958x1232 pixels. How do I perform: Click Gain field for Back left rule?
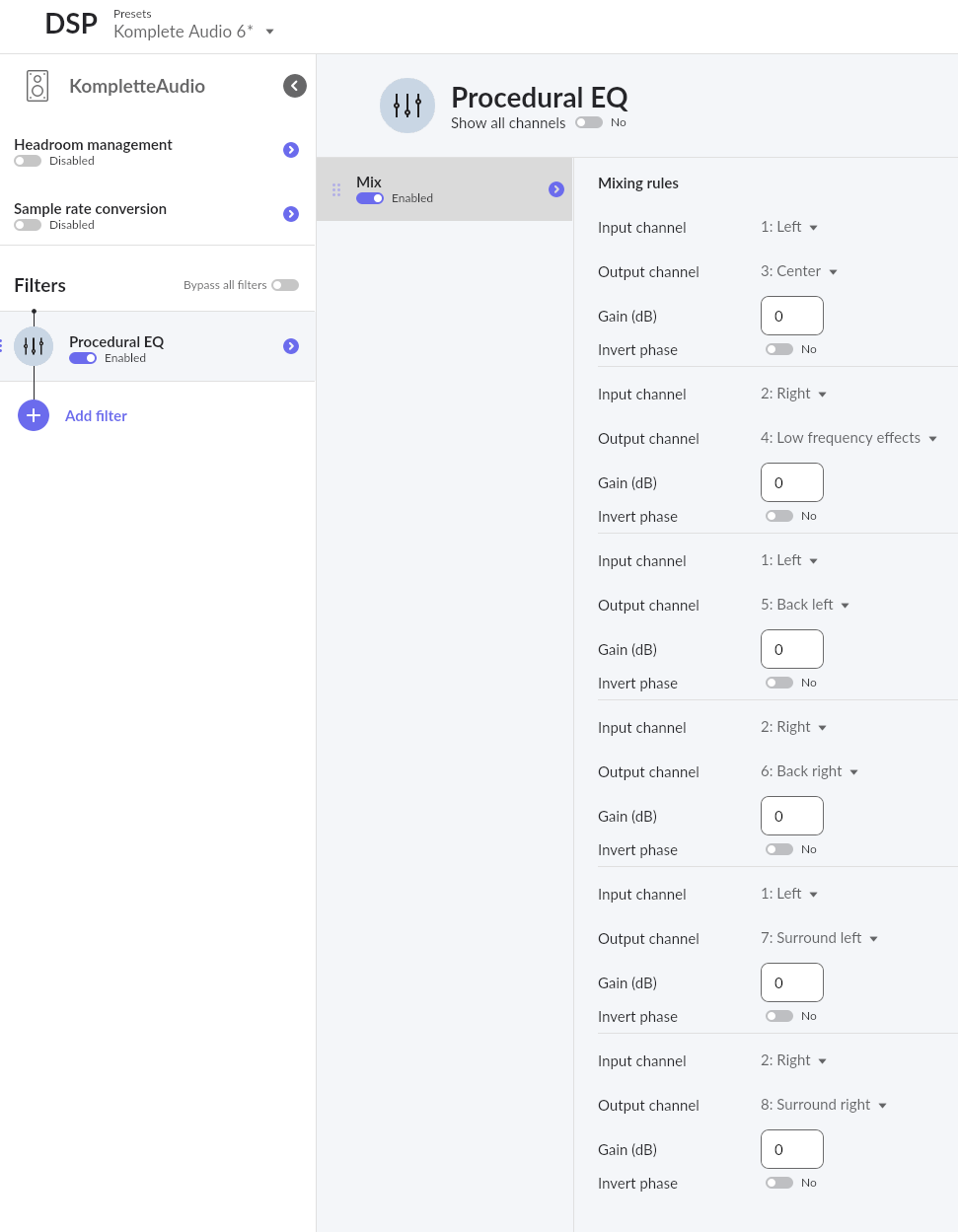click(792, 649)
